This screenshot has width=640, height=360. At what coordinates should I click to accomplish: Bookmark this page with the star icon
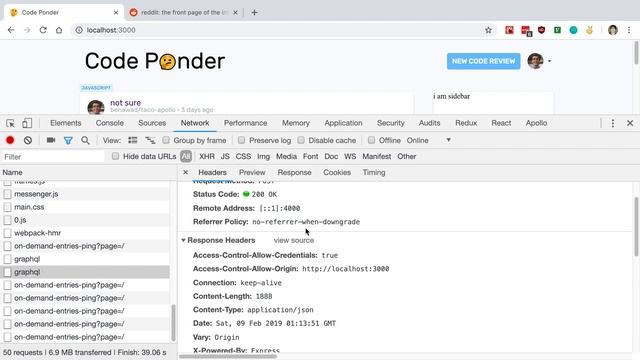point(488,30)
